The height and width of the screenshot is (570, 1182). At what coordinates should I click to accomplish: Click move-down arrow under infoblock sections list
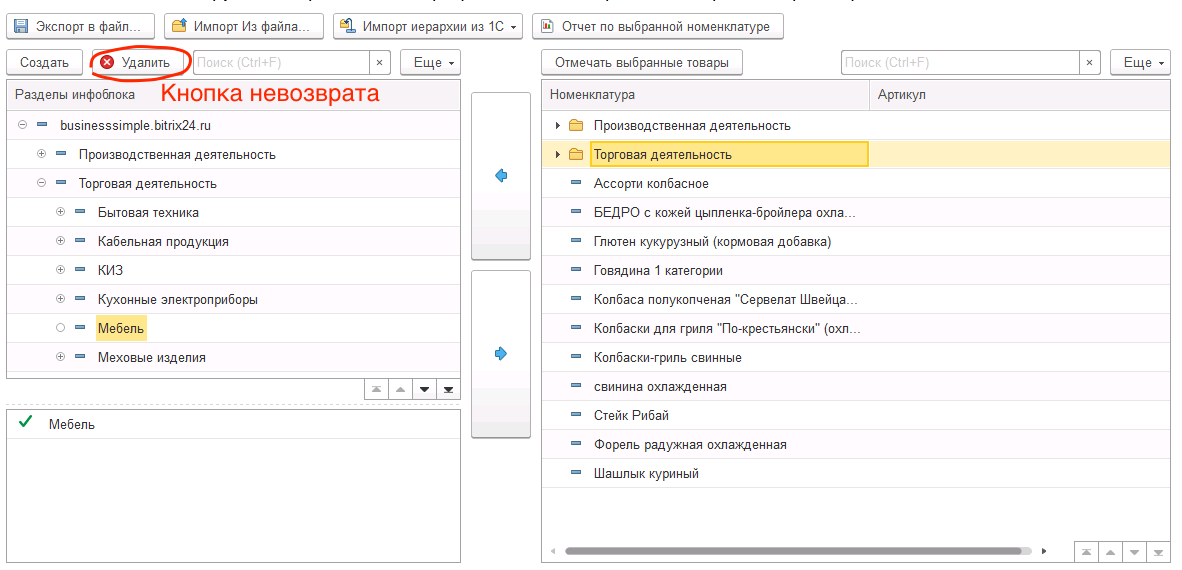424,389
